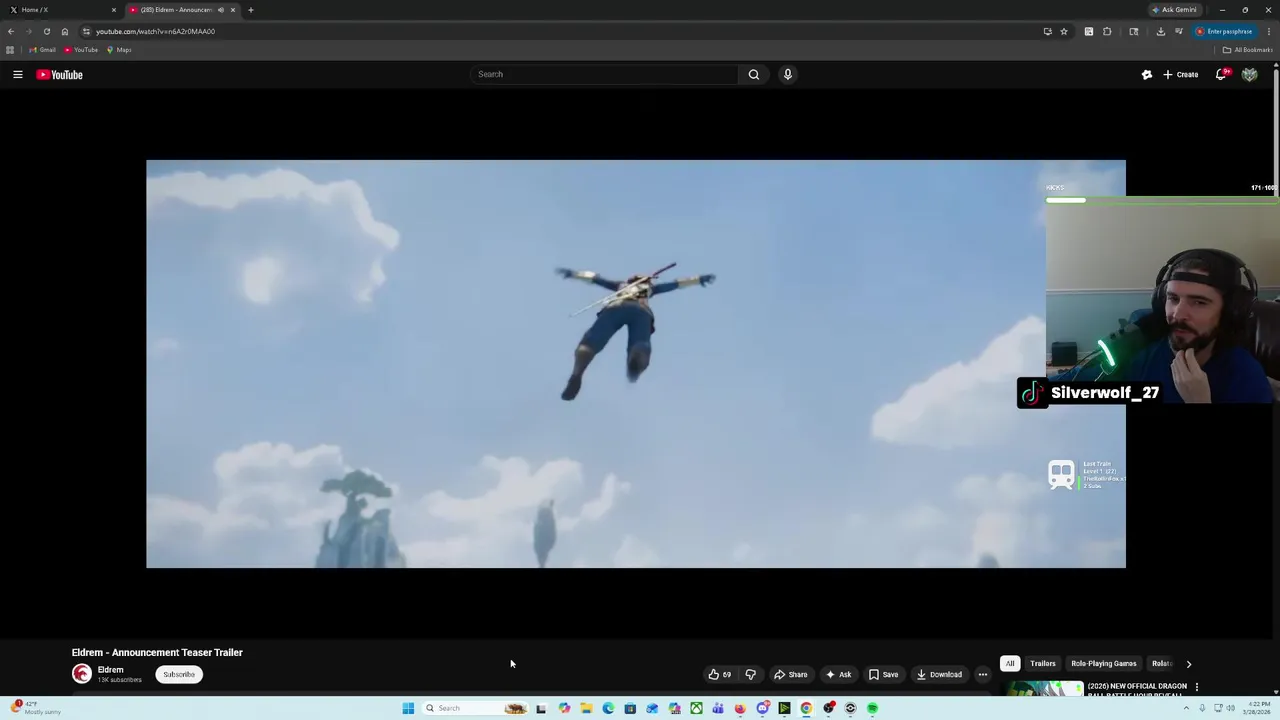Click the Eldrem channel name
Viewport: 1280px width, 720px height.
(110, 670)
